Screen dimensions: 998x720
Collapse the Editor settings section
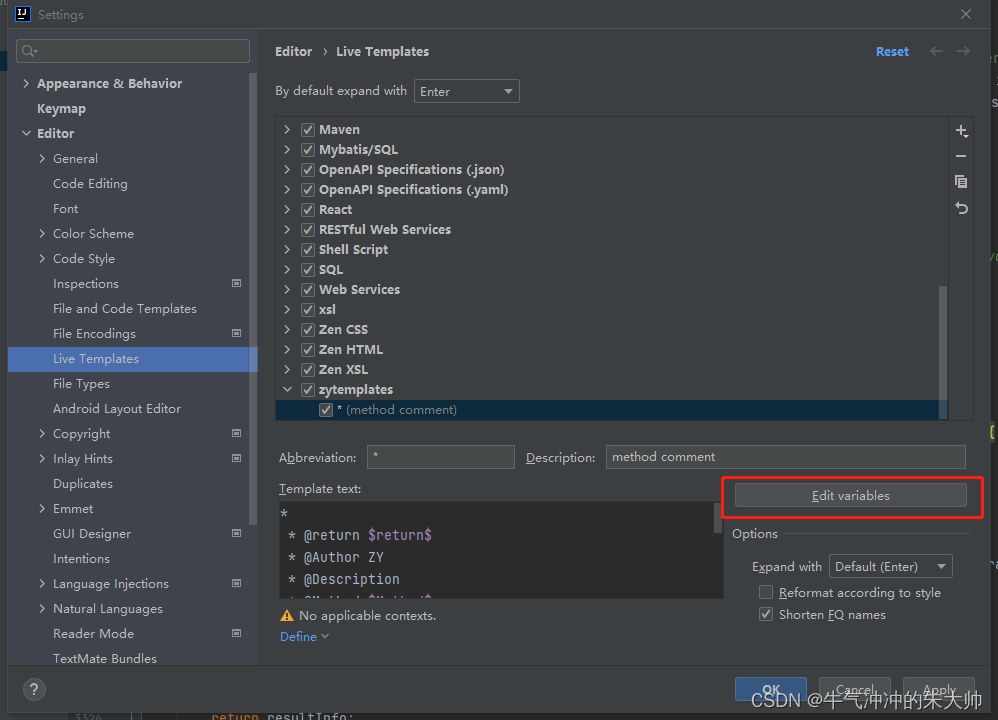[x=26, y=134]
